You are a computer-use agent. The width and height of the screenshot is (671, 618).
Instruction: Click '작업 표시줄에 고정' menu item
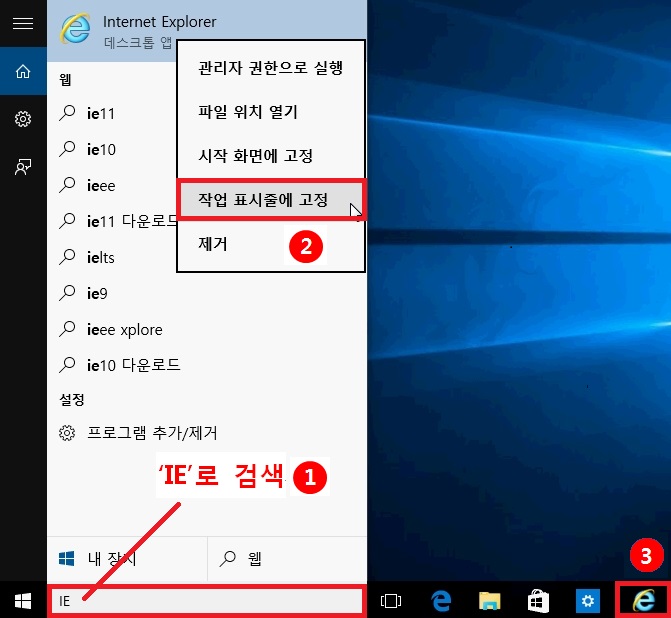click(x=270, y=200)
